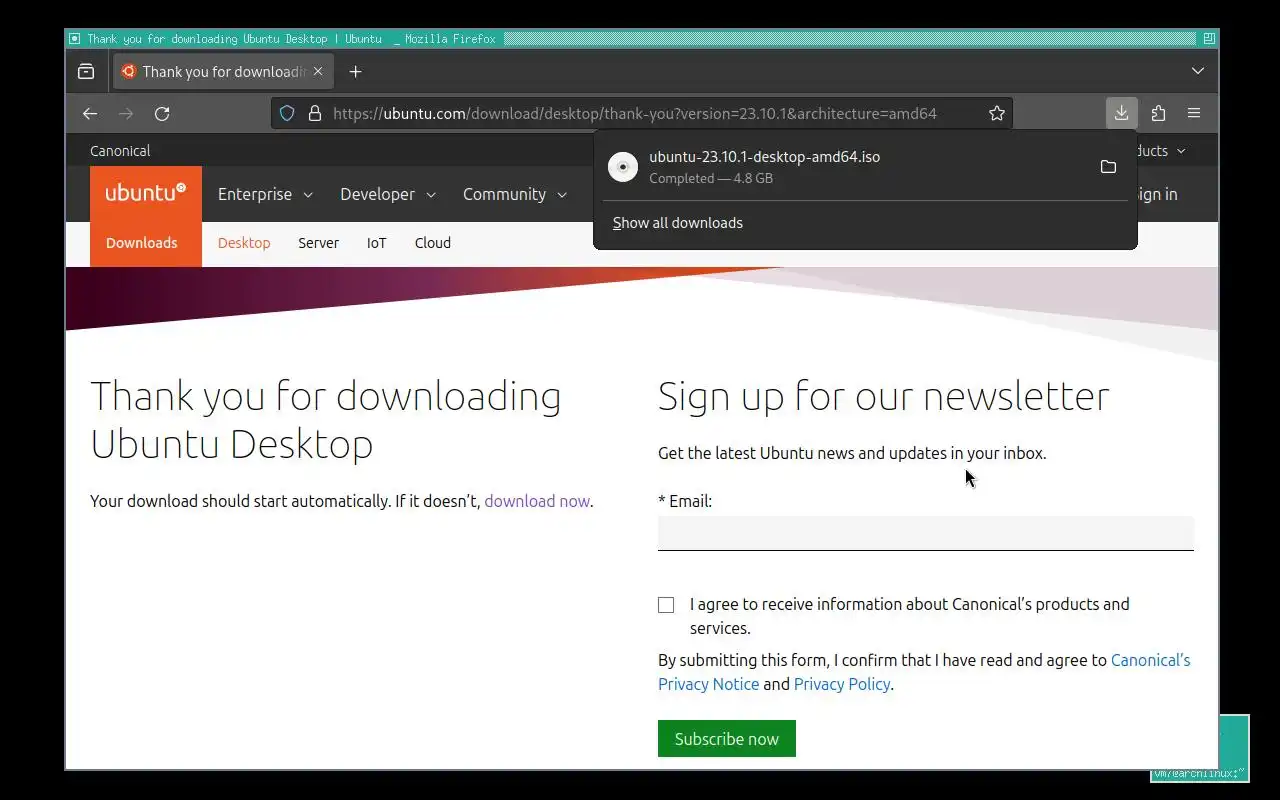Screen dimensions: 1280x800
Task: Focus the Email input field
Action: [x=926, y=533]
